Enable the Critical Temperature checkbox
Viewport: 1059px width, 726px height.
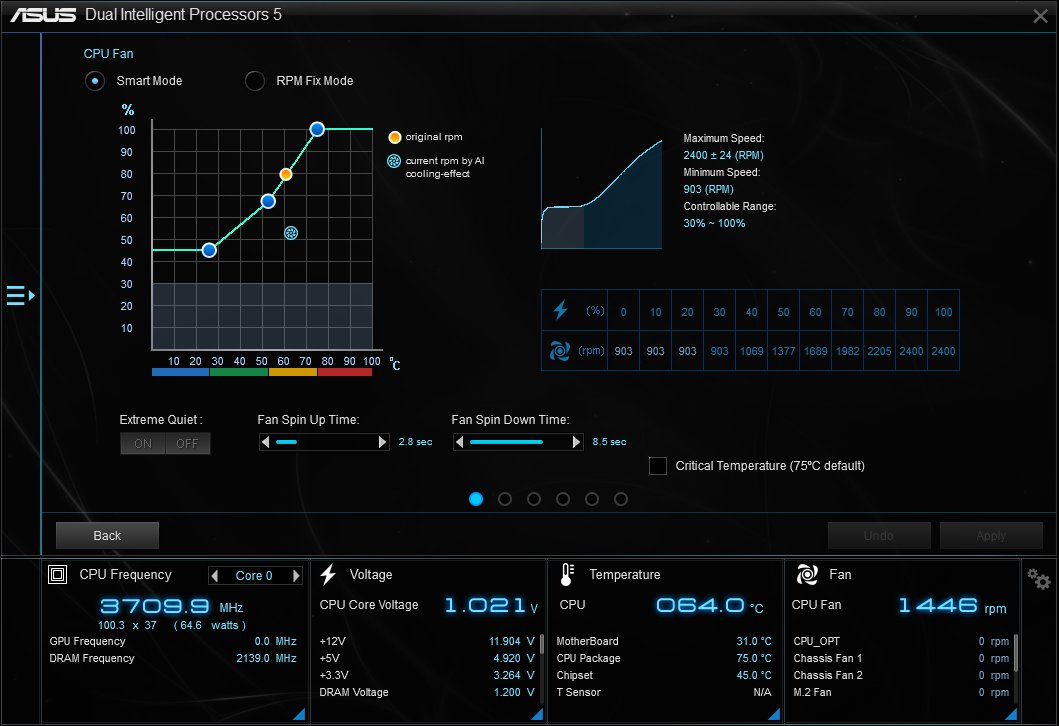[658, 466]
